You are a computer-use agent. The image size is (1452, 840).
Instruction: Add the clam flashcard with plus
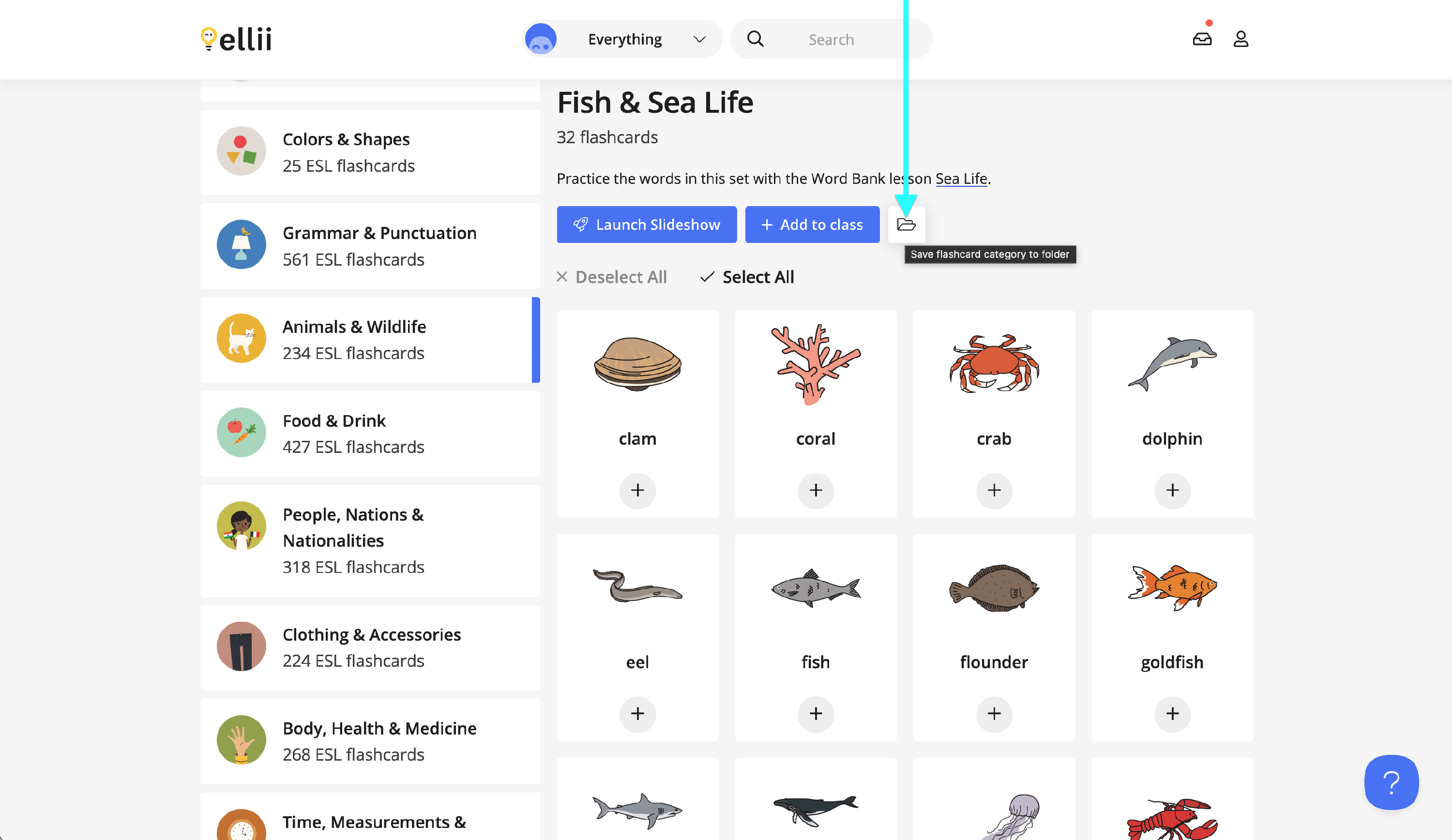click(x=637, y=490)
